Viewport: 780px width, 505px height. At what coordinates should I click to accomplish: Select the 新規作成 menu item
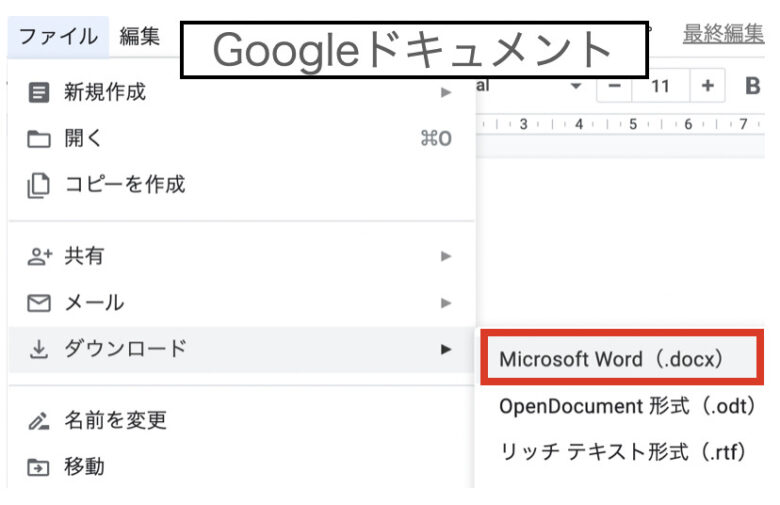pyautogui.click(x=242, y=93)
